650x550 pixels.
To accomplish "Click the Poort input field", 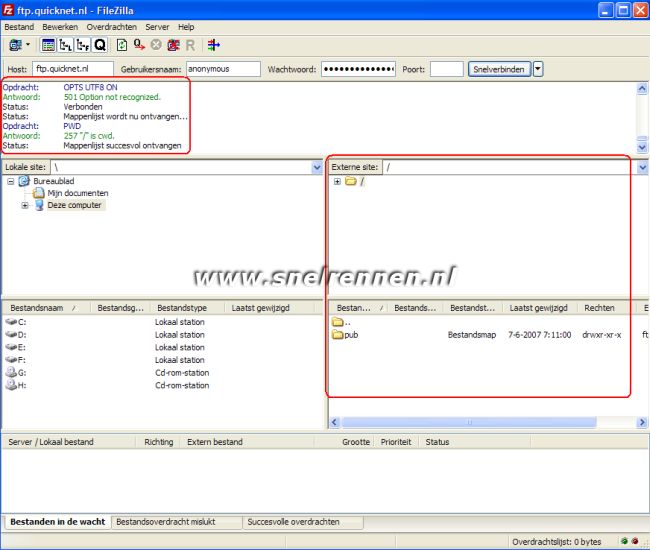I will pyautogui.click(x=446, y=69).
